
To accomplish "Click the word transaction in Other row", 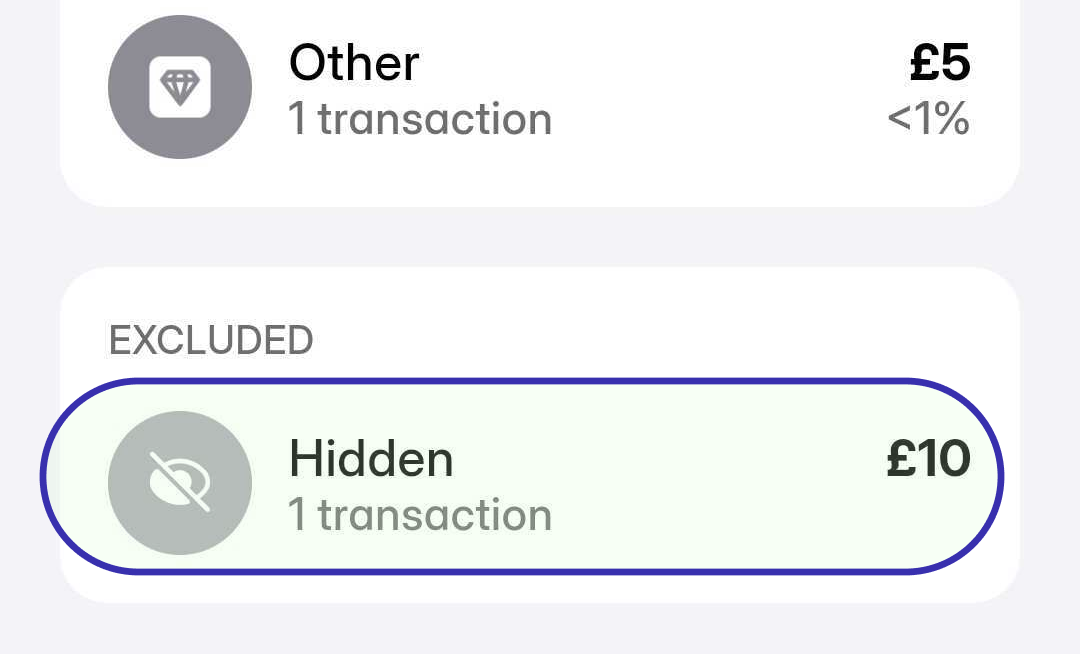I will click(x=435, y=119).
